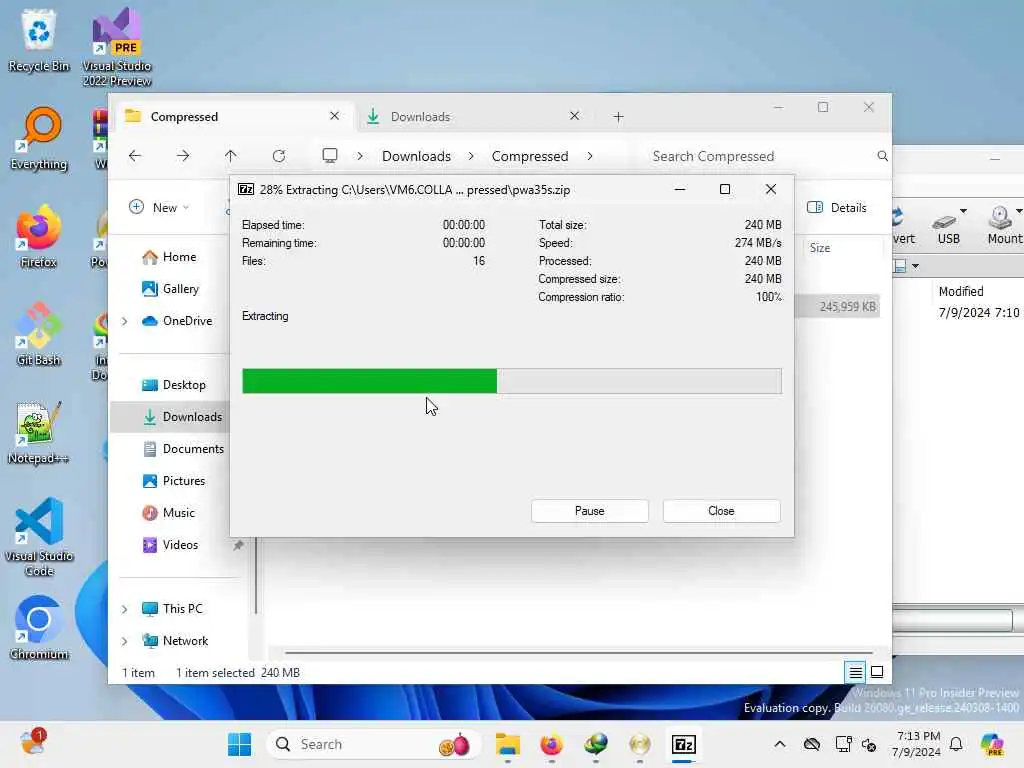
Task: Click the Mount tool in background window
Action: click(x=1004, y=225)
